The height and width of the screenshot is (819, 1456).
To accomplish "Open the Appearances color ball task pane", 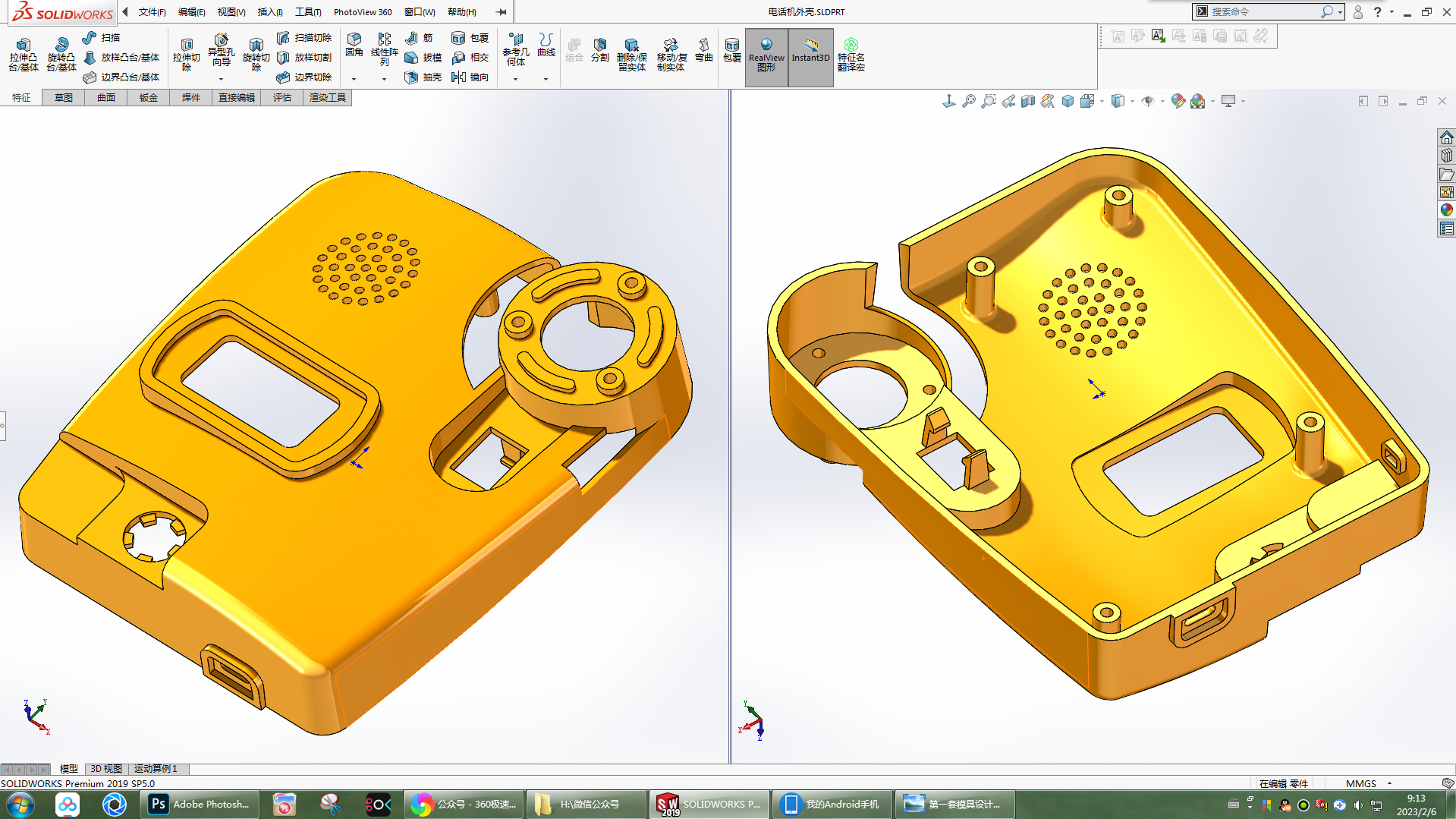I will [x=1447, y=210].
